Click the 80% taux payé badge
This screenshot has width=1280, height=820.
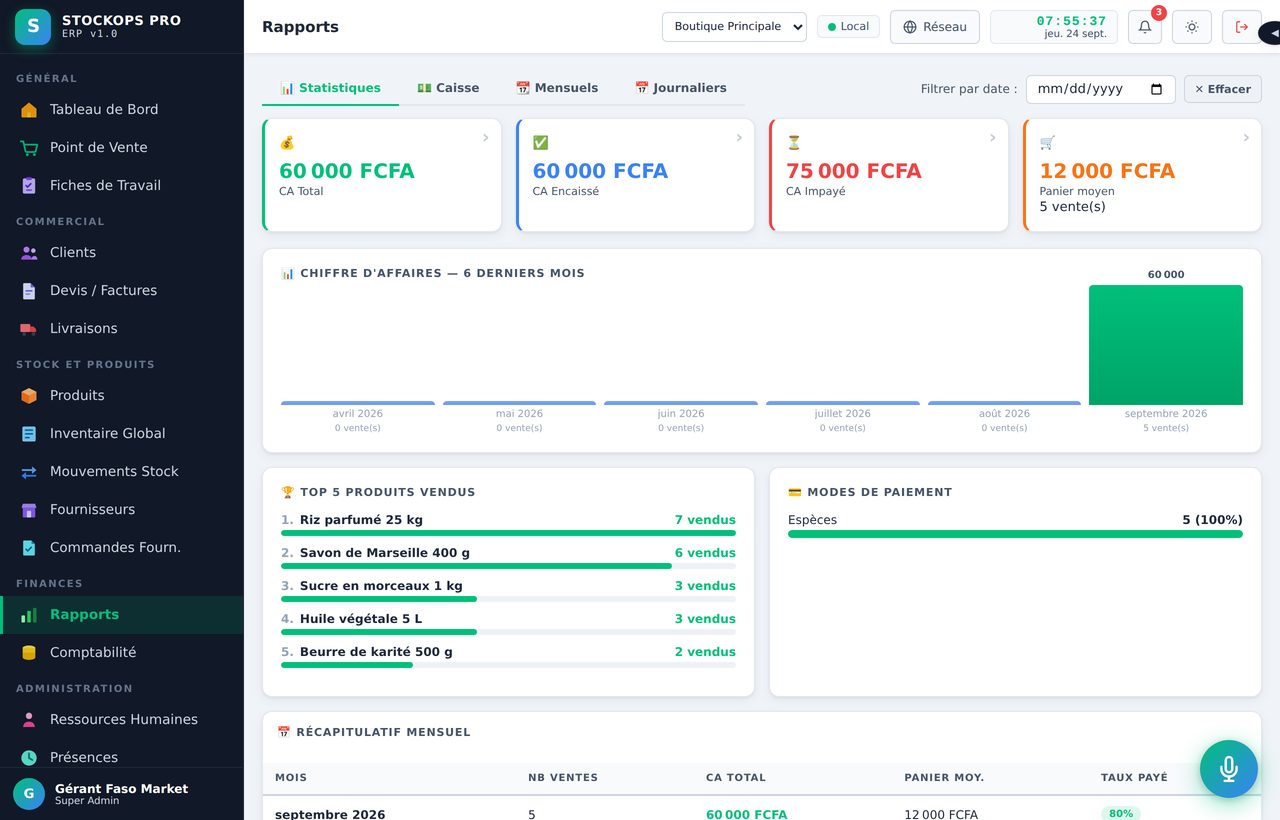pos(1121,814)
